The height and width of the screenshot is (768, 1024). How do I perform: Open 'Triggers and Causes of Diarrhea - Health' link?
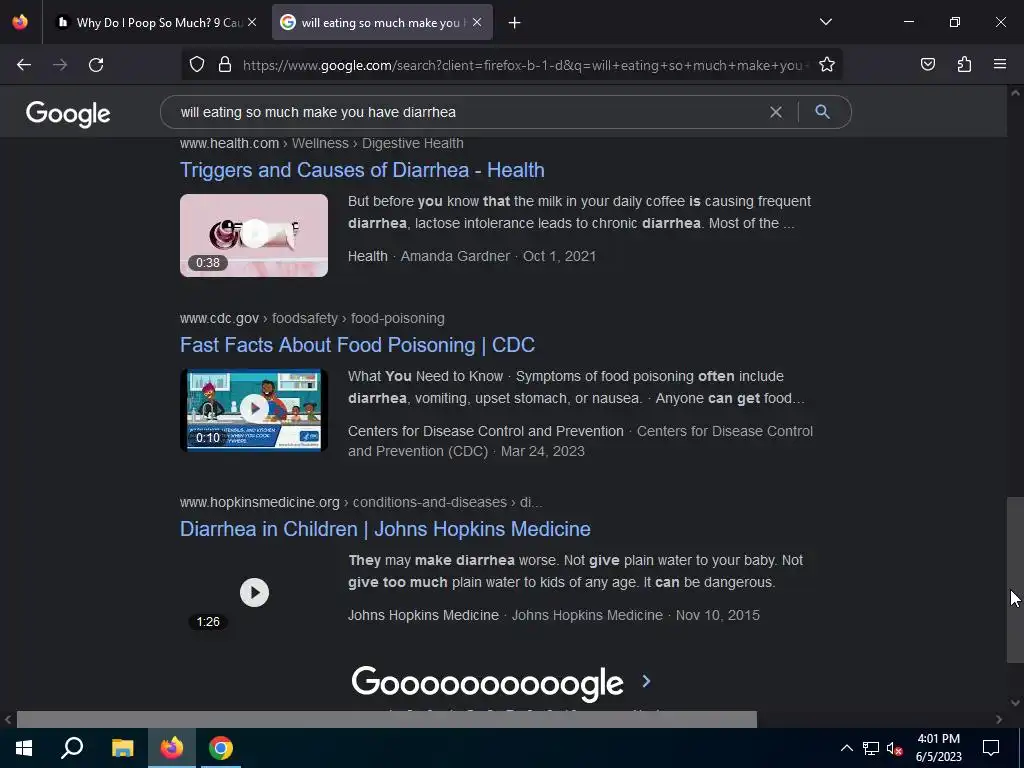(x=362, y=170)
